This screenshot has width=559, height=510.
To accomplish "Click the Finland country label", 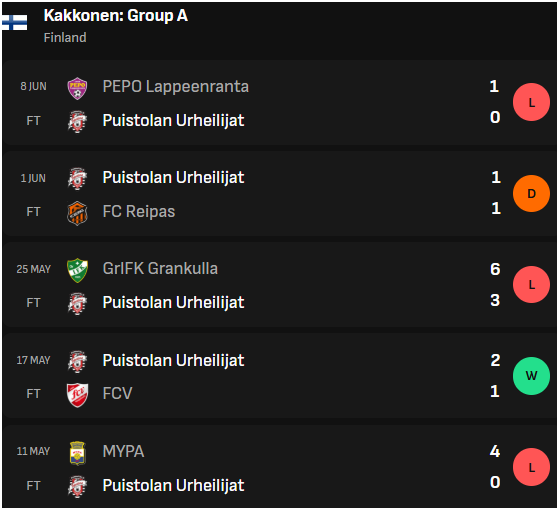I will [x=65, y=37].
